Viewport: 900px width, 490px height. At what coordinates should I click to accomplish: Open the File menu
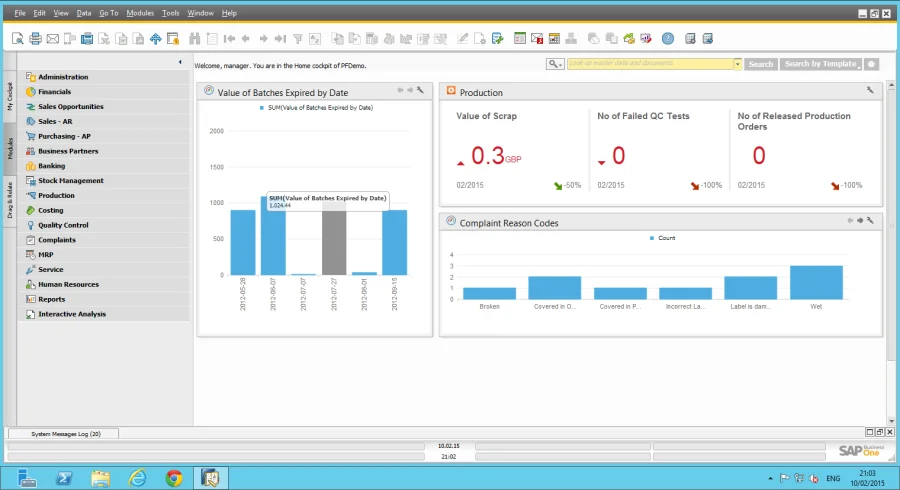[x=20, y=13]
